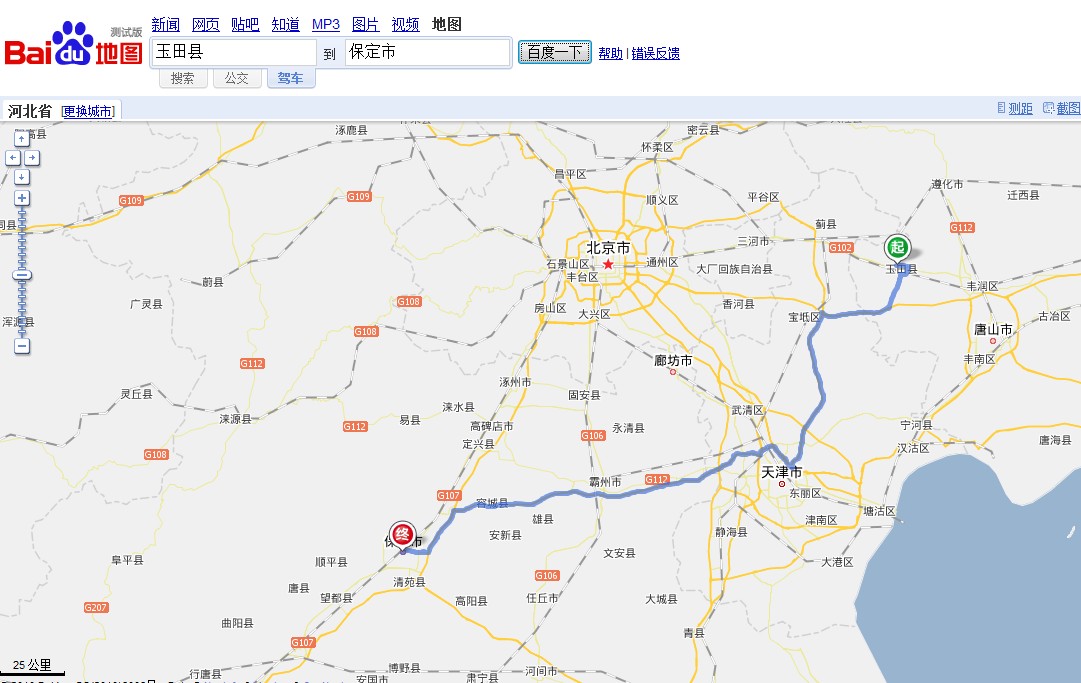Click the origin field containing 玉田县
The width and height of the screenshot is (1081, 683).
tap(234, 52)
